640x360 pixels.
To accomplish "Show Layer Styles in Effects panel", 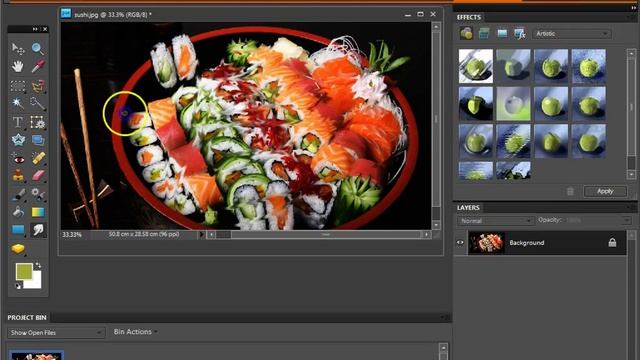I will click(484, 33).
